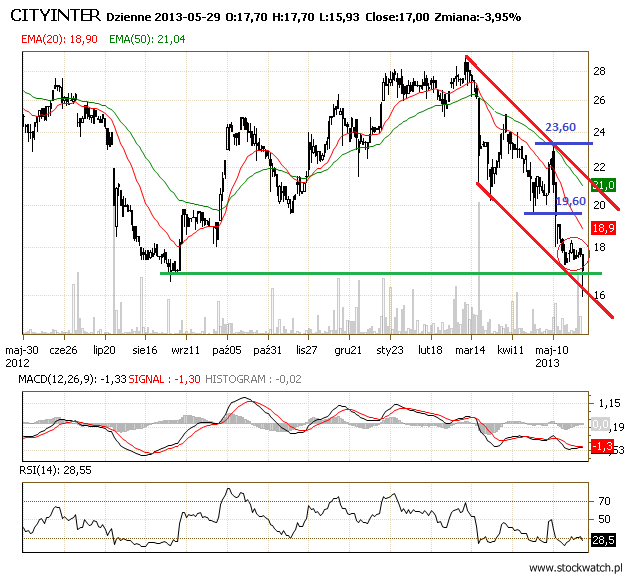Image resolution: width=630 pixels, height=580 pixels.
Task: Click the 'lis27' date axis label
Action: point(307,350)
